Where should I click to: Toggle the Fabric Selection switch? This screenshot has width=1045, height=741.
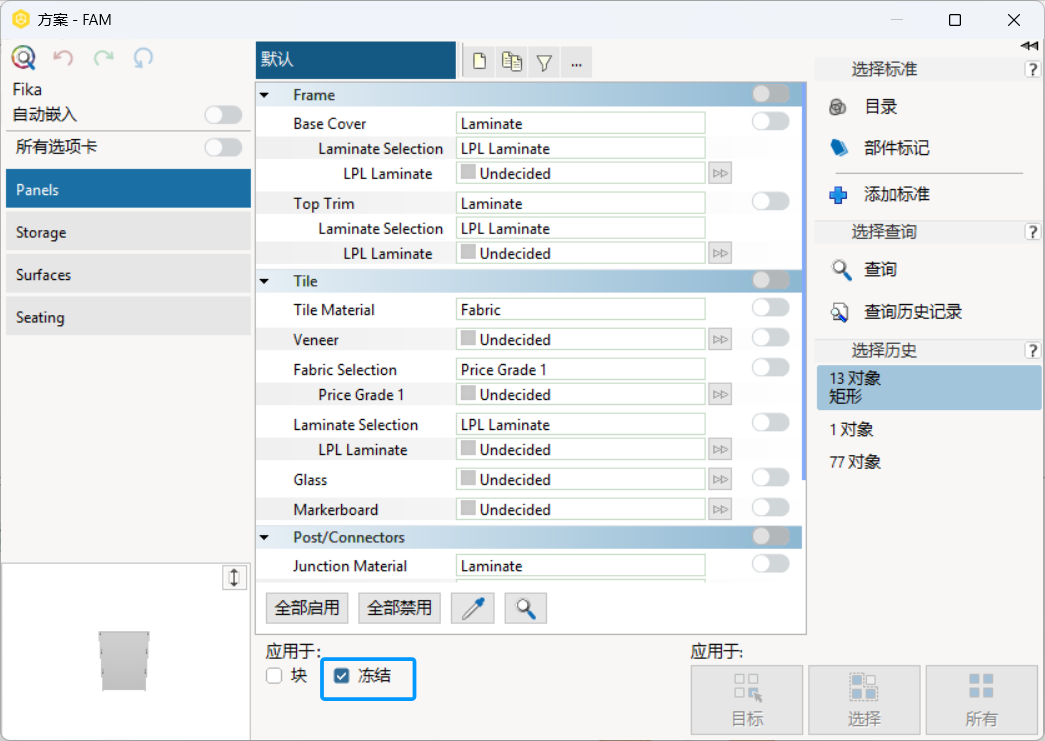point(770,367)
